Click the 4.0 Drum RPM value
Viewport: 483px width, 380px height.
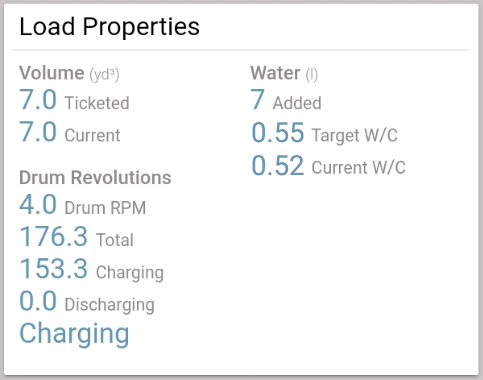[38, 204]
